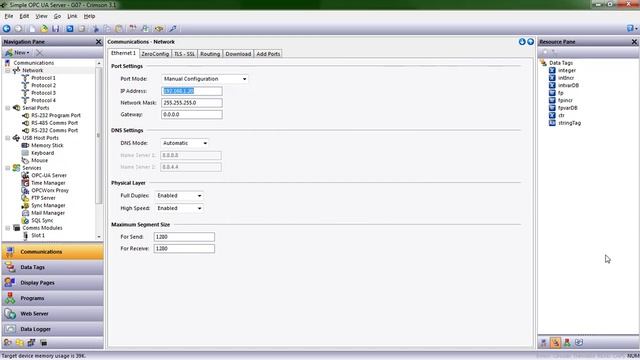
Task: Click the Gateway input field
Action: (x=192, y=115)
